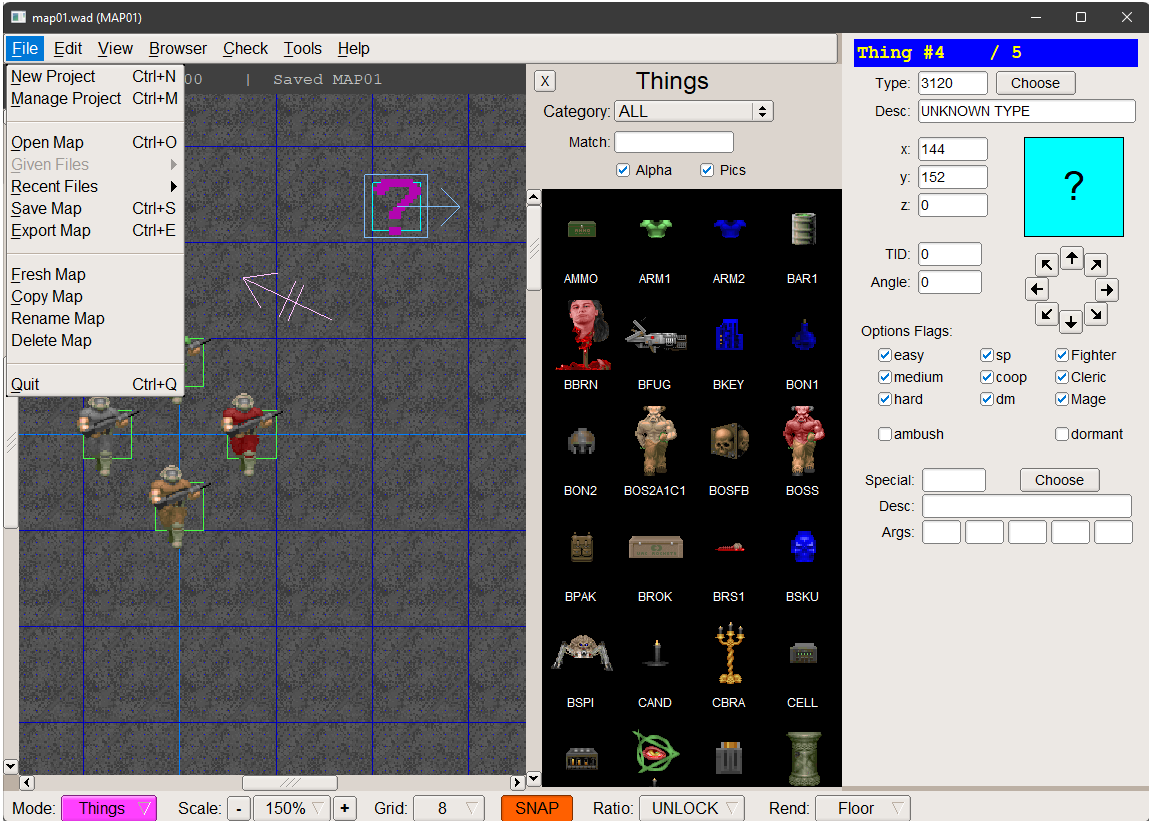Screen dimensions: 1150x822
Task: Click Choose button next to Type
Action: tap(1036, 83)
